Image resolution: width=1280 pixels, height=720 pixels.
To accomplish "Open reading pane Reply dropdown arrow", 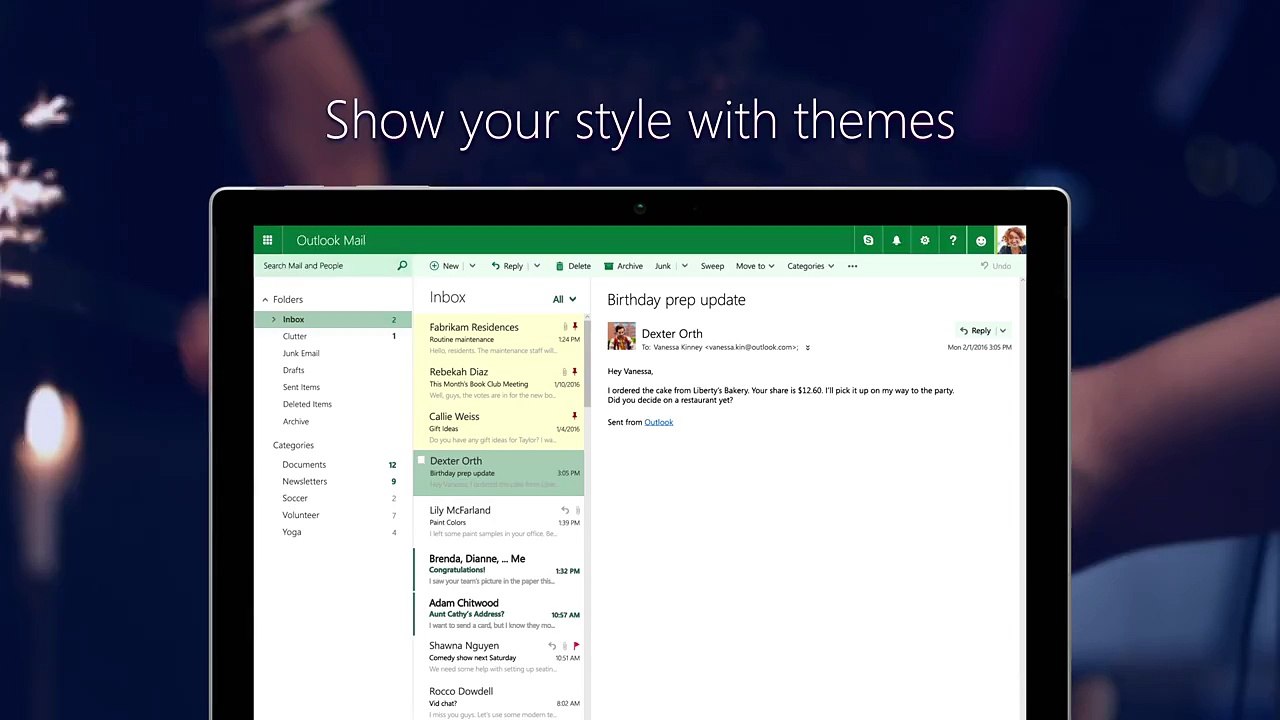I will (1003, 331).
